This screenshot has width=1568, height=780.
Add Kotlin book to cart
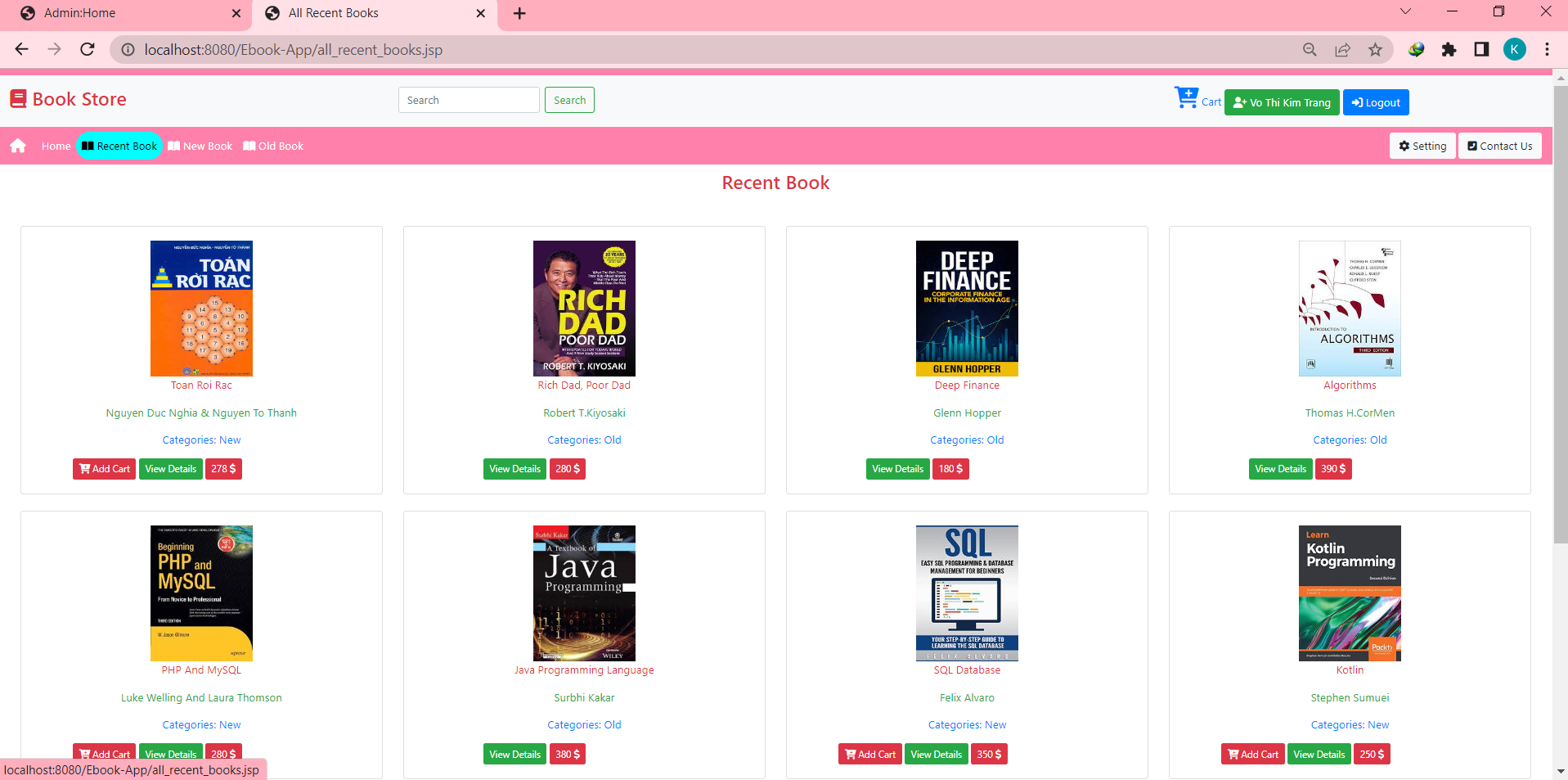click(x=1253, y=754)
